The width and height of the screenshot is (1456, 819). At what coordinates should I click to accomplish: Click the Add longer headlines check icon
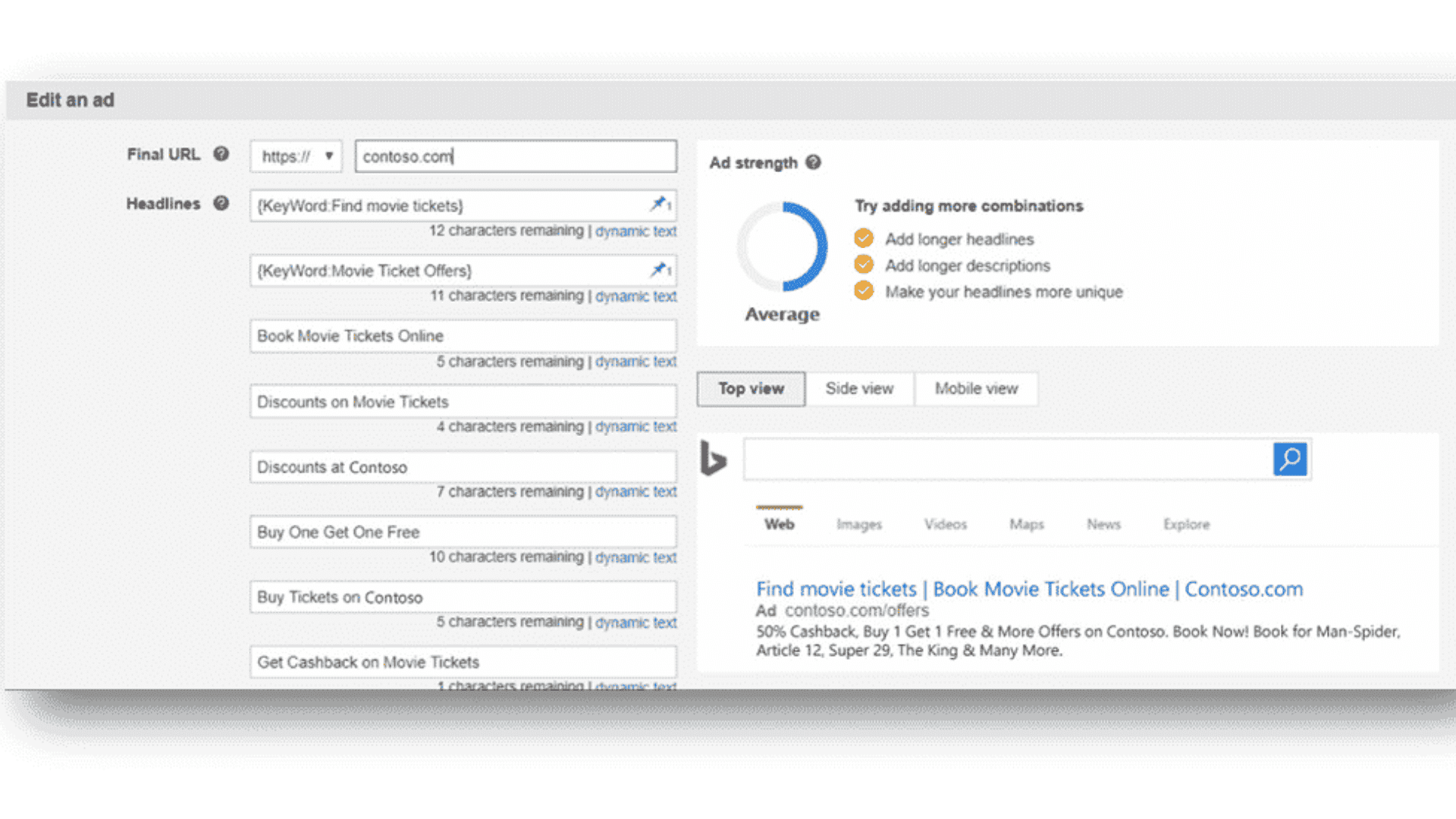click(x=864, y=238)
